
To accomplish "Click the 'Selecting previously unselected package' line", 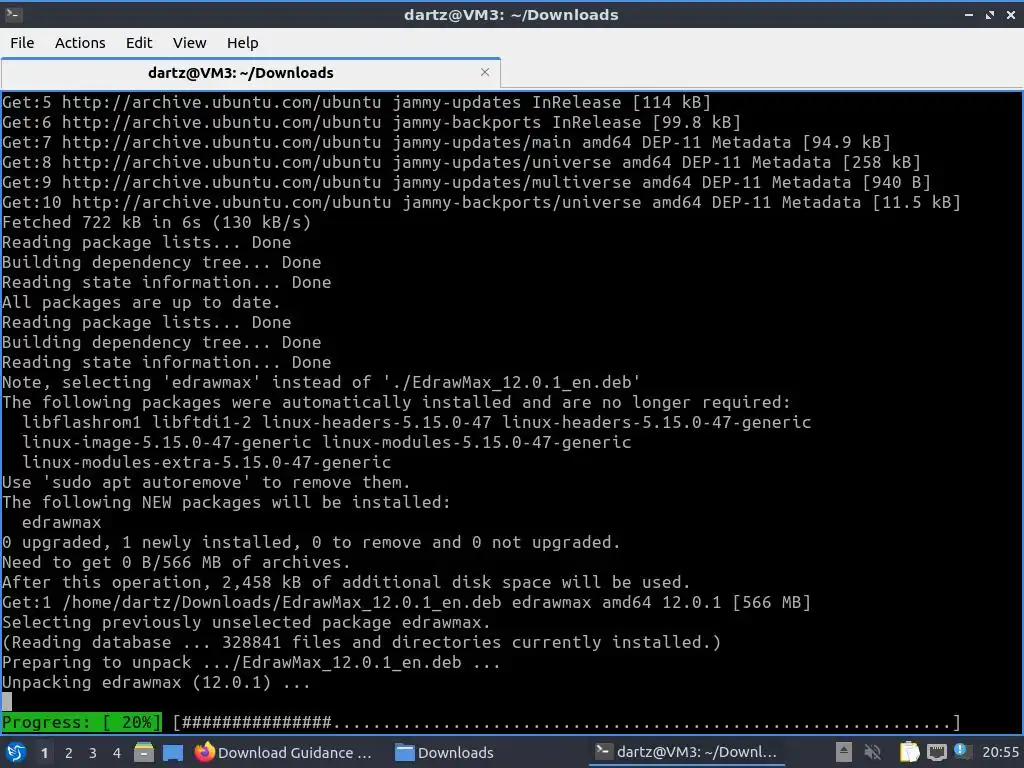I will (246, 622).
